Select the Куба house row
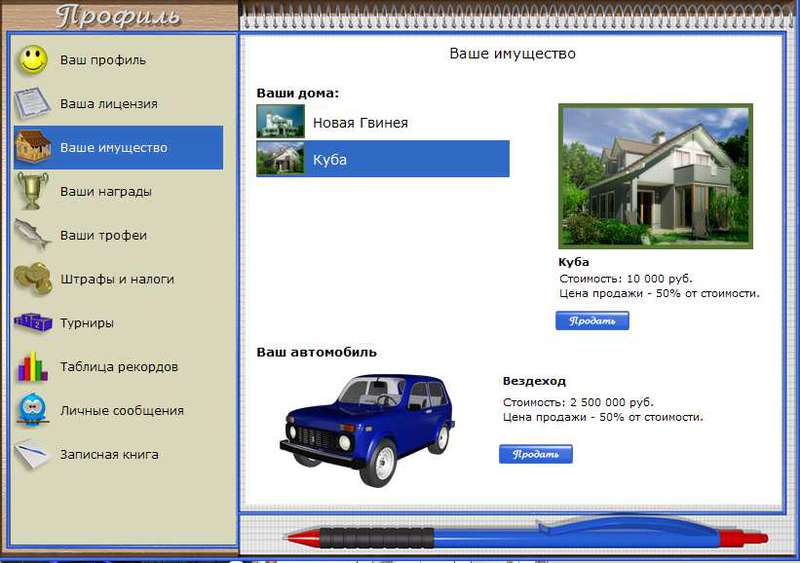 [383, 159]
